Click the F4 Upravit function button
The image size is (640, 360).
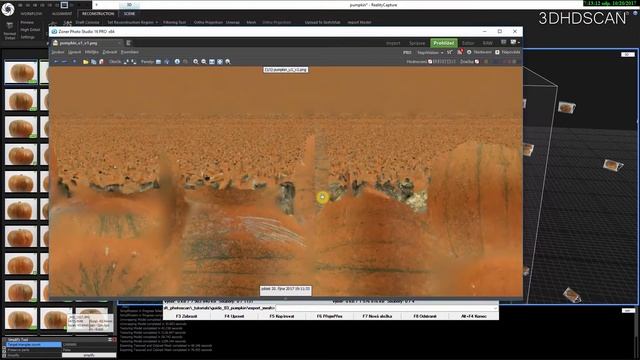(234, 316)
